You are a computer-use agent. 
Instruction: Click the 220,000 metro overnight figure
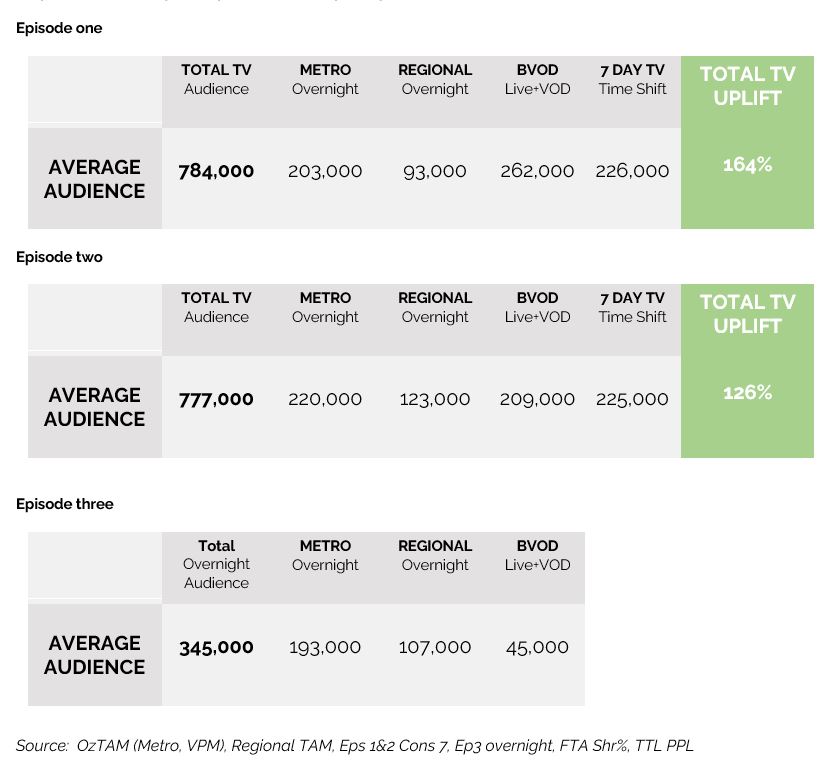tap(325, 399)
